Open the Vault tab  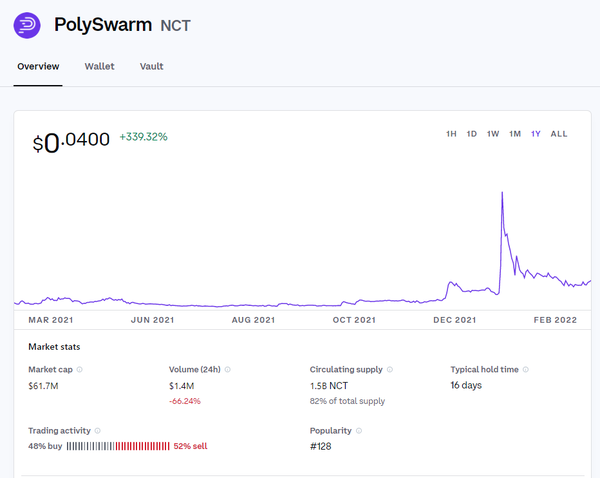152,67
